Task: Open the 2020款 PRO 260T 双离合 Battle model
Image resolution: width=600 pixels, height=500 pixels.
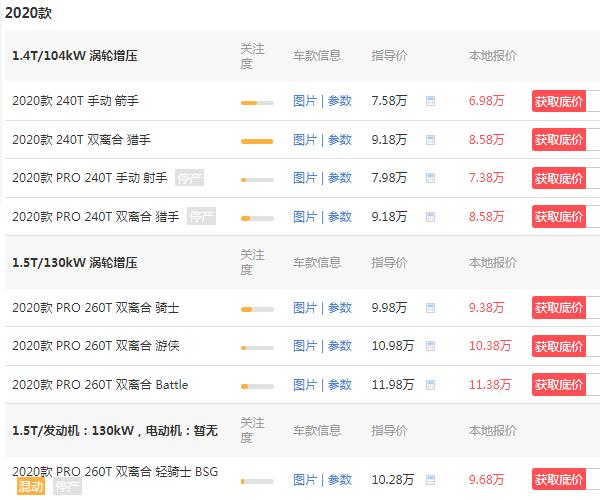Action: (x=100, y=384)
